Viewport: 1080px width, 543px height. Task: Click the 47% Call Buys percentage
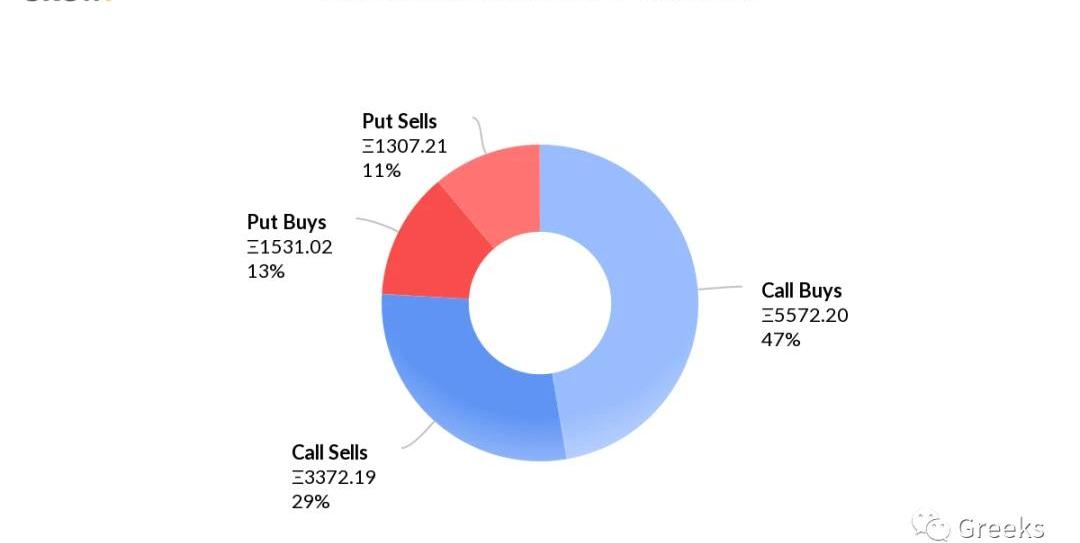[781, 340]
